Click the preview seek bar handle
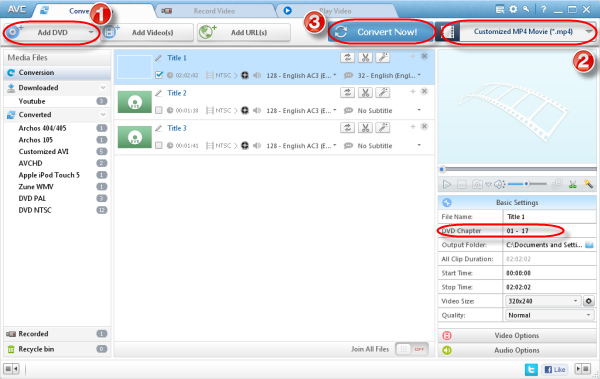 442,169
